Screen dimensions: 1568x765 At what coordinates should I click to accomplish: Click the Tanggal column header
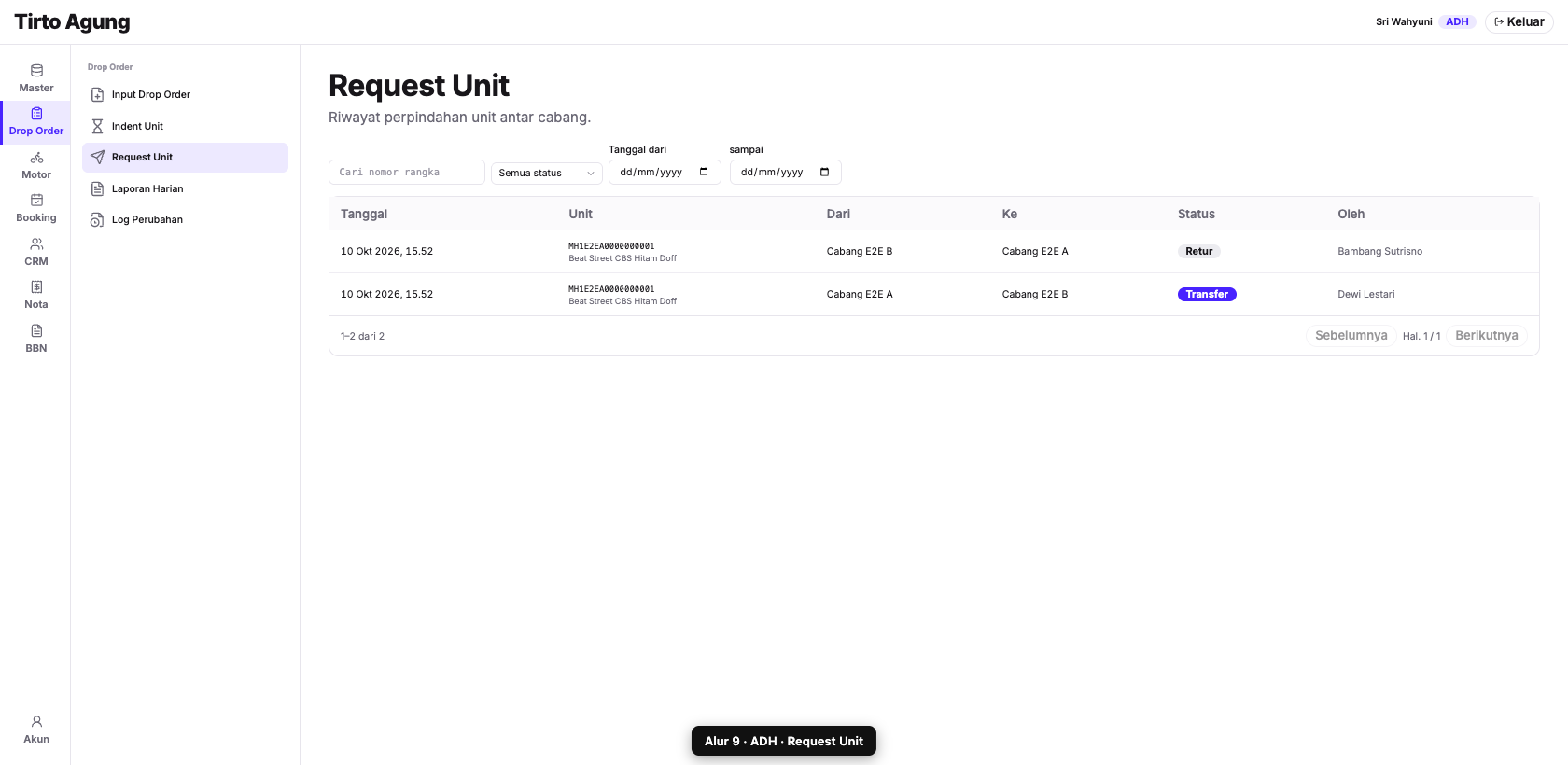click(x=364, y=214)
